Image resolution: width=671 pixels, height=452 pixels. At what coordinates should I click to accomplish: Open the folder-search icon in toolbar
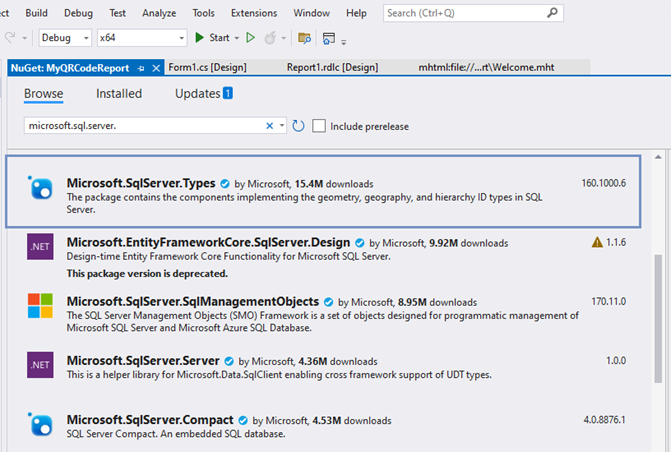(x=304, y=38)
